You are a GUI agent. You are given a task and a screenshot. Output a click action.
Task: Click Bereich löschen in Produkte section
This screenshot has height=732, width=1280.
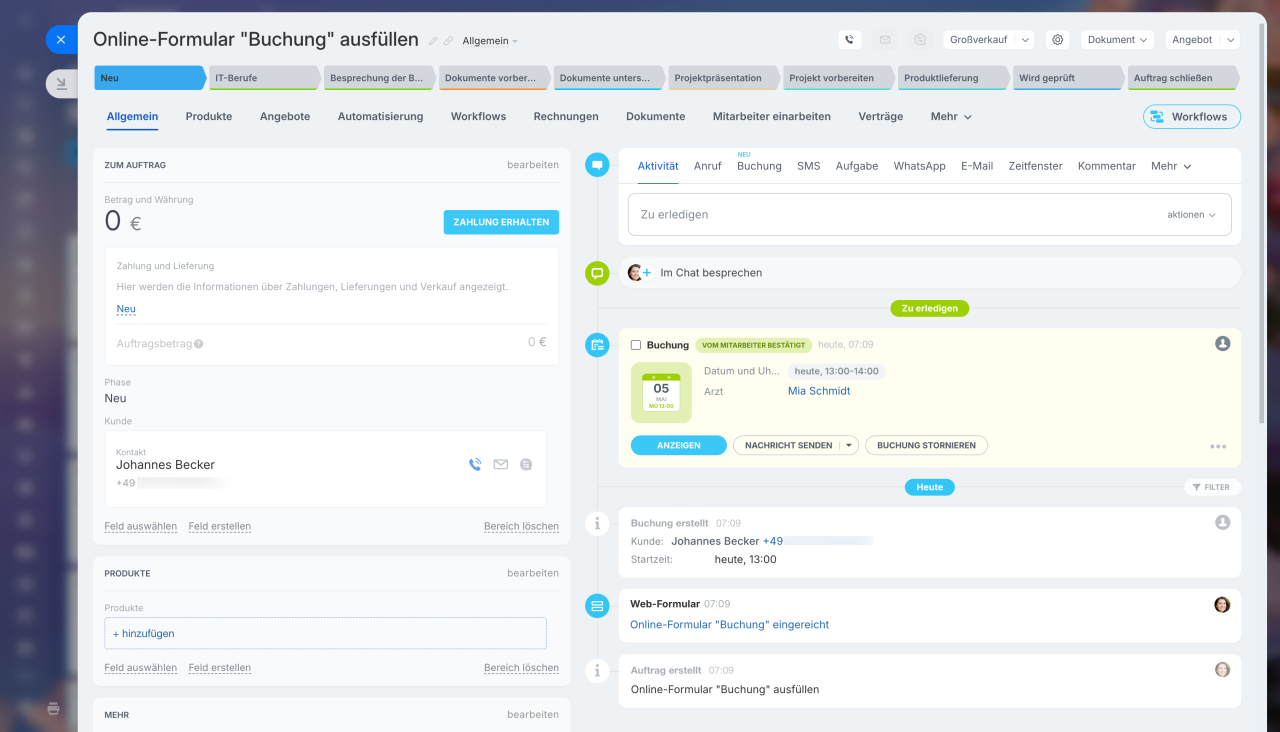click(x=521, y=668)
